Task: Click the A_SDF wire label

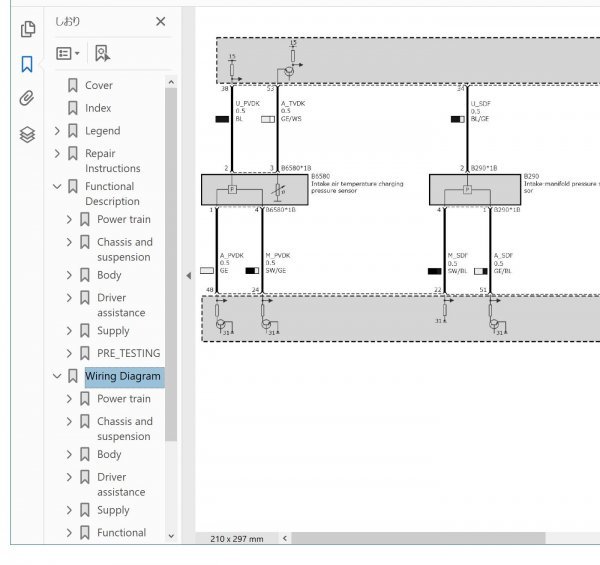Action: 503,256
